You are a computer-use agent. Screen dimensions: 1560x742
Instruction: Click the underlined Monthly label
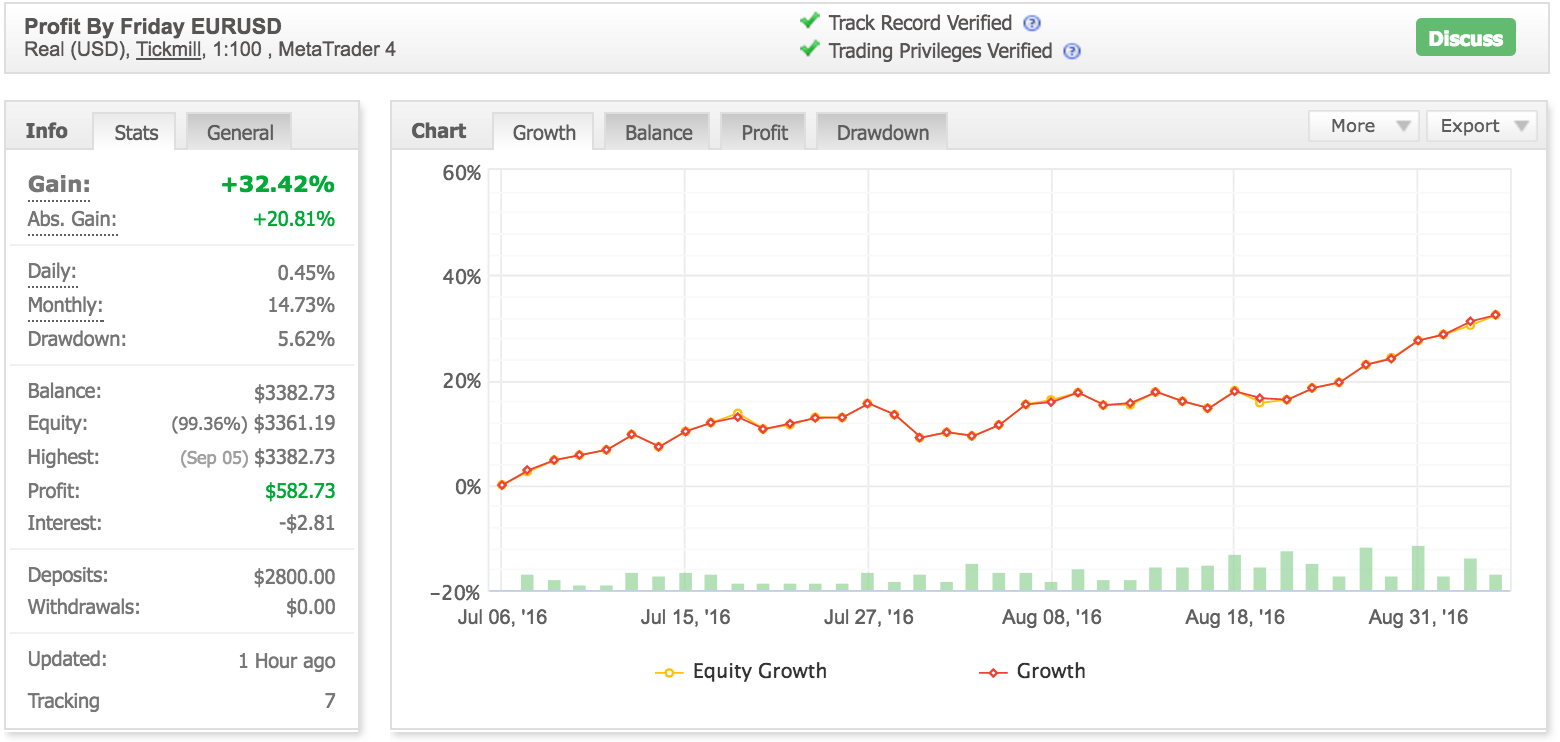coord(65,305)
